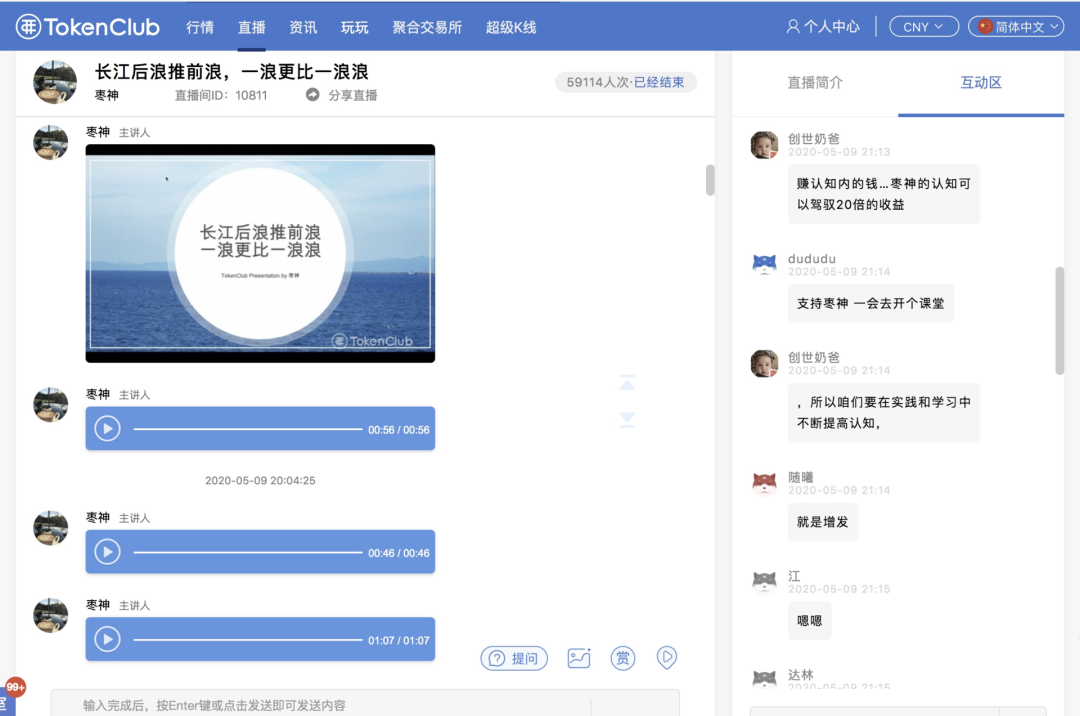The image size is (1080, 716).
Task: Click the main stream scrollbar
Action: (x=710, y=180)
